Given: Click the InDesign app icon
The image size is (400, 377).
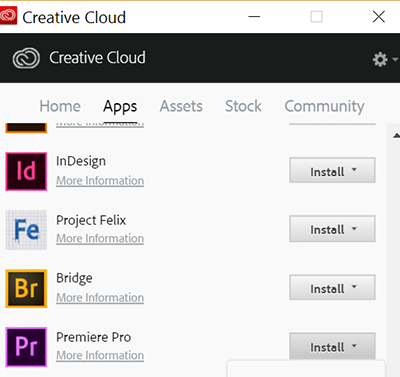Looking at the screenshot, I should tap(26, 171).
